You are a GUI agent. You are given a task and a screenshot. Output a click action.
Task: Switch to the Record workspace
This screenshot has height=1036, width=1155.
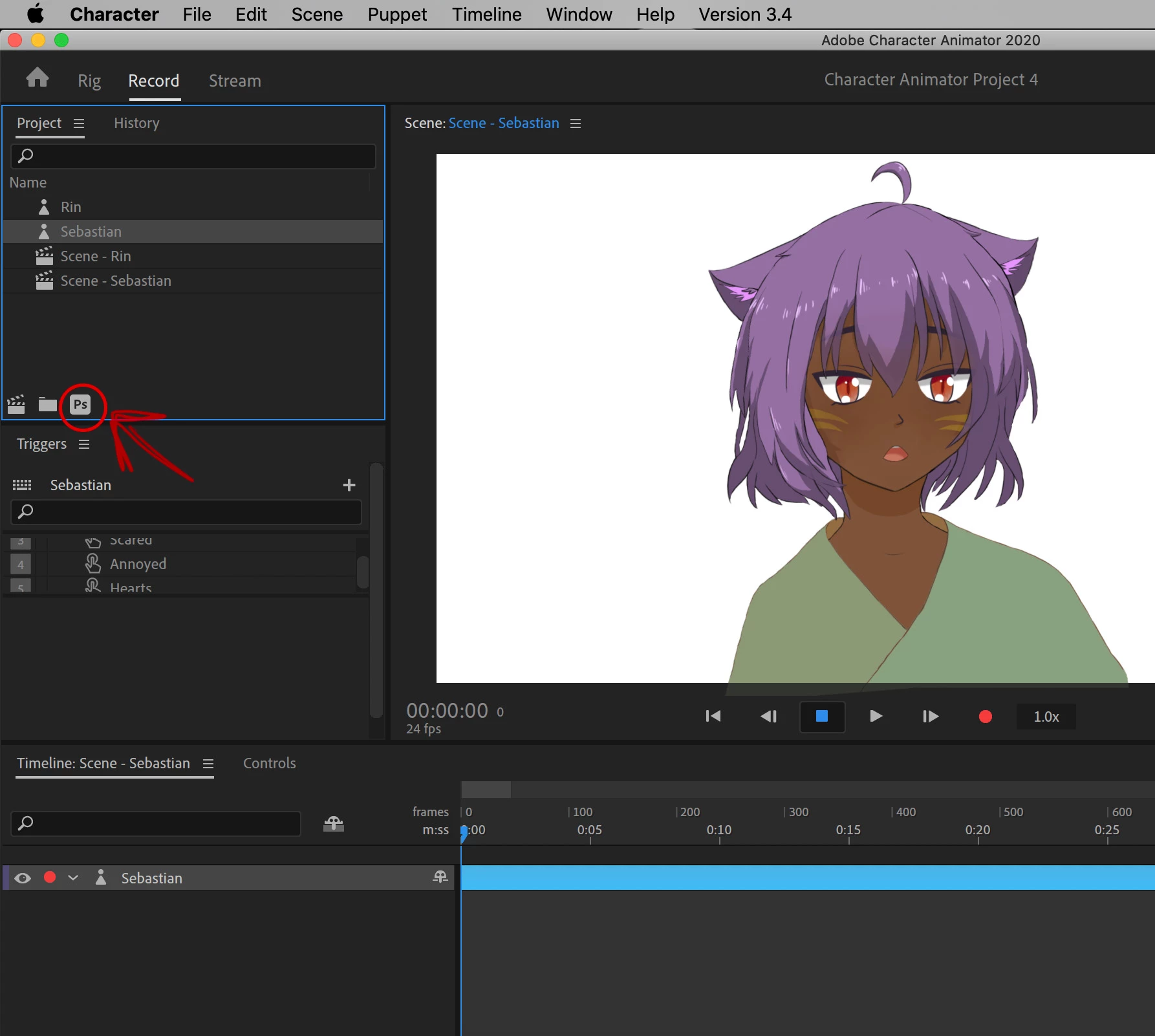(x=154, y=81)
